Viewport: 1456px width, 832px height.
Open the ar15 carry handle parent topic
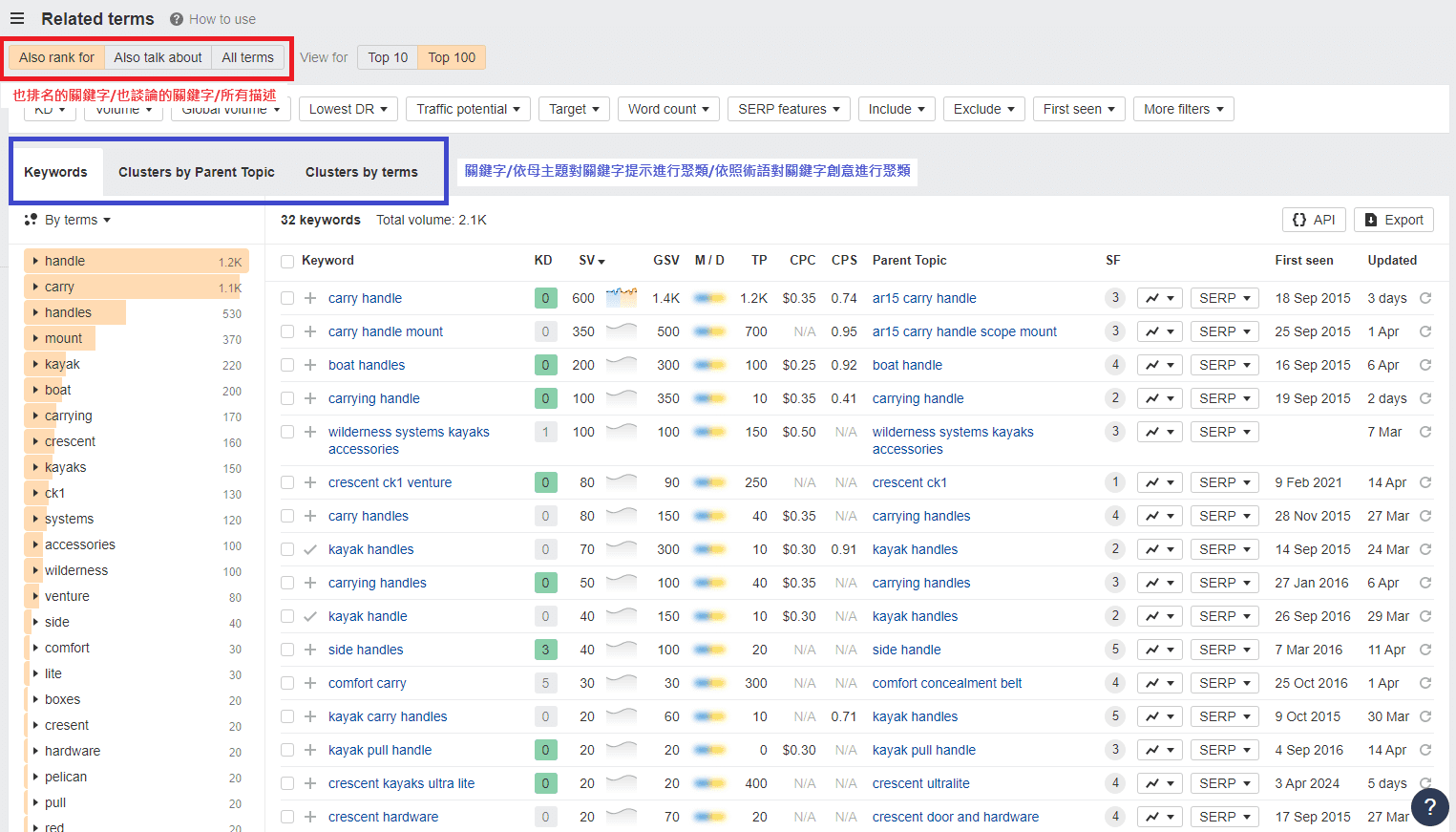click(924, 298)
